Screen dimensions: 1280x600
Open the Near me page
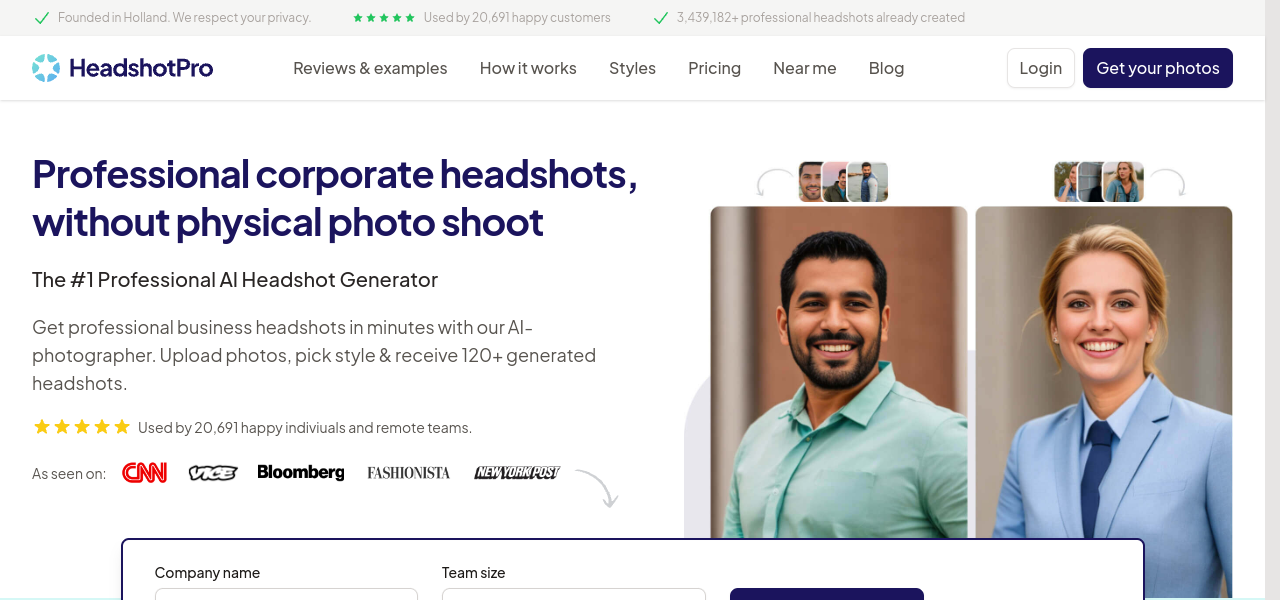coord(804,68)
